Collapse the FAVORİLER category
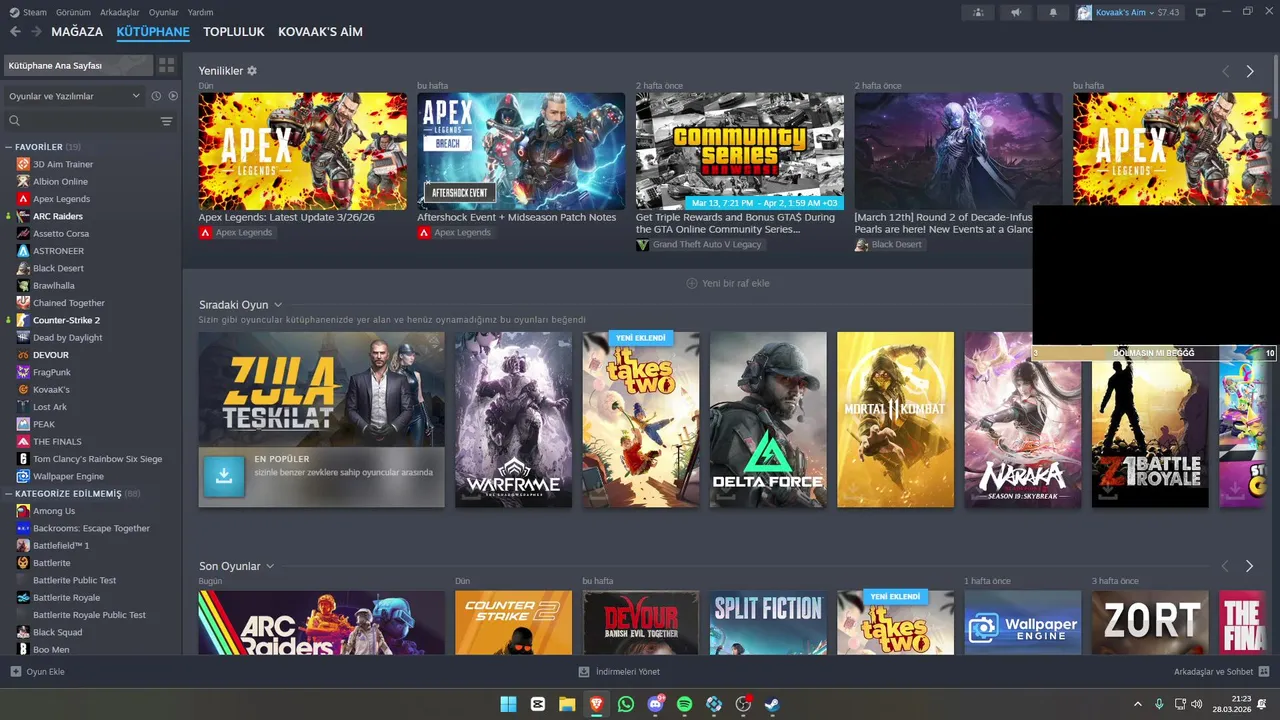Image resolution: width=1280 pixels, height=720 pixels. click(9, 147)
